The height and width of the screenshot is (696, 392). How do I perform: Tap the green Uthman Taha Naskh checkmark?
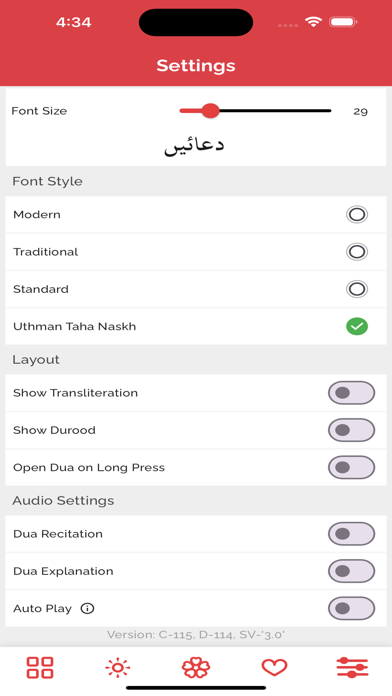pyautogui.click(x=357, y=326)
